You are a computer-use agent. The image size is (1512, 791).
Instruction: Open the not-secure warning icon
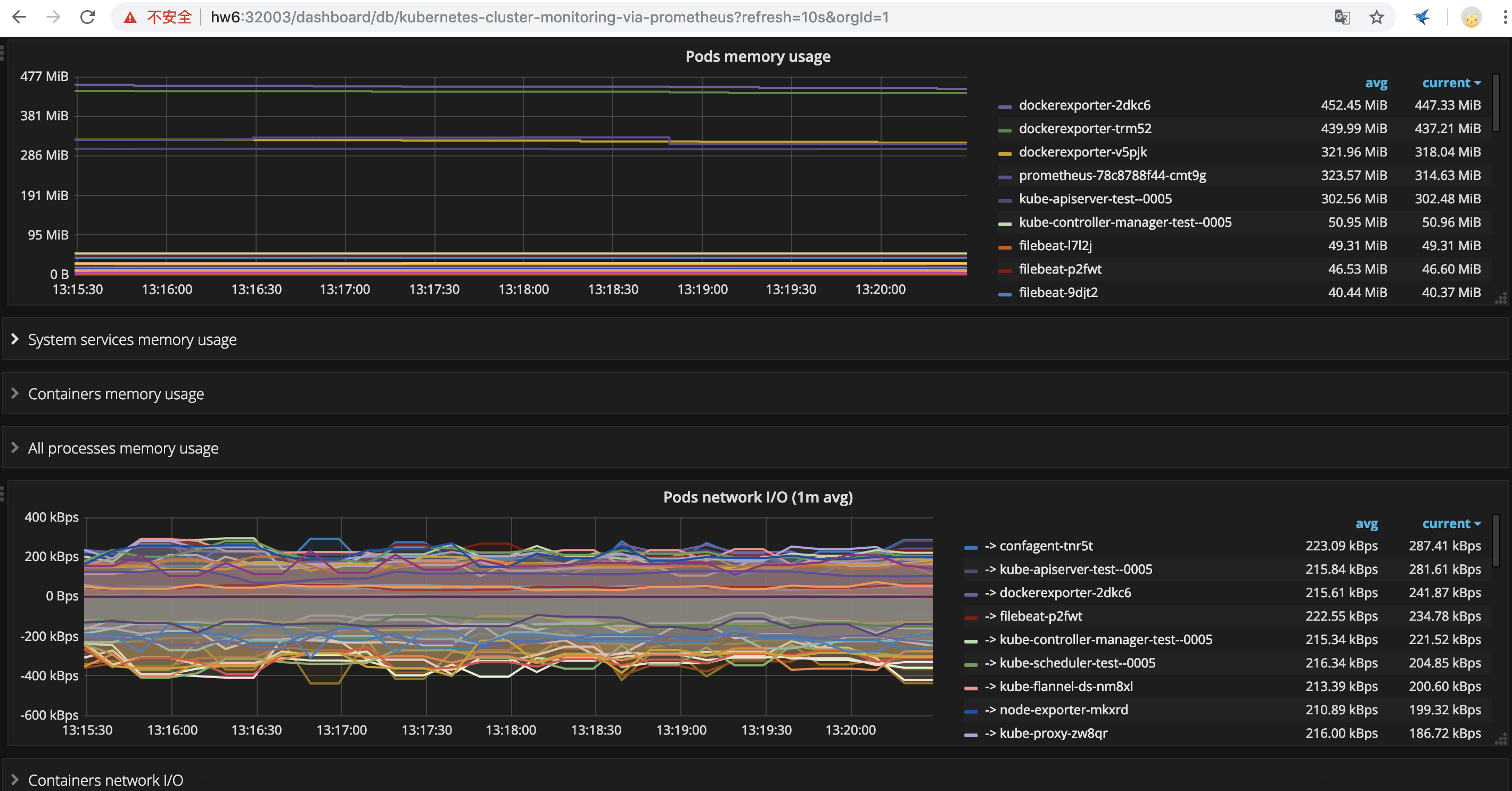130,18
